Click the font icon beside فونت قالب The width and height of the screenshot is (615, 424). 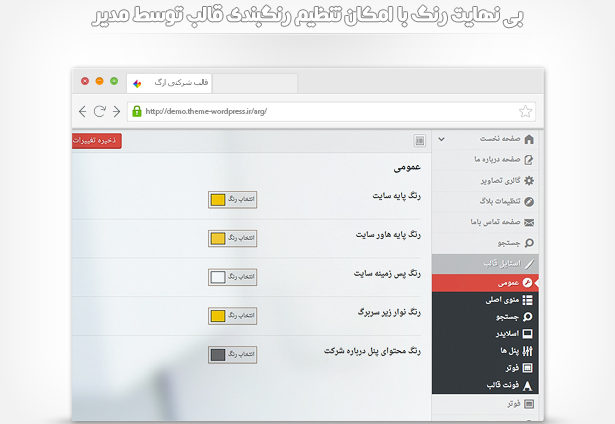(528, 384)
